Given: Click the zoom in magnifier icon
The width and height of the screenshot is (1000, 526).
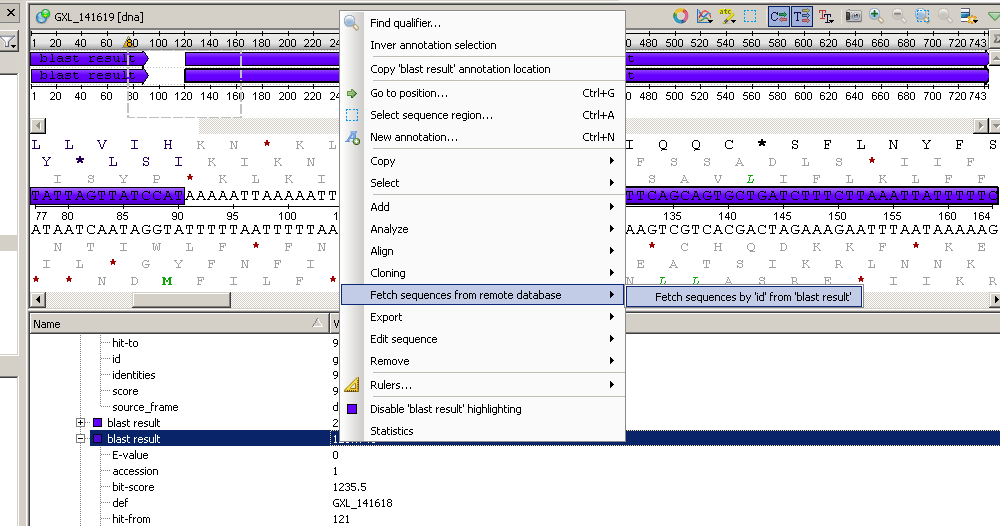Looking at the screenshot, I should click(876, 16).
